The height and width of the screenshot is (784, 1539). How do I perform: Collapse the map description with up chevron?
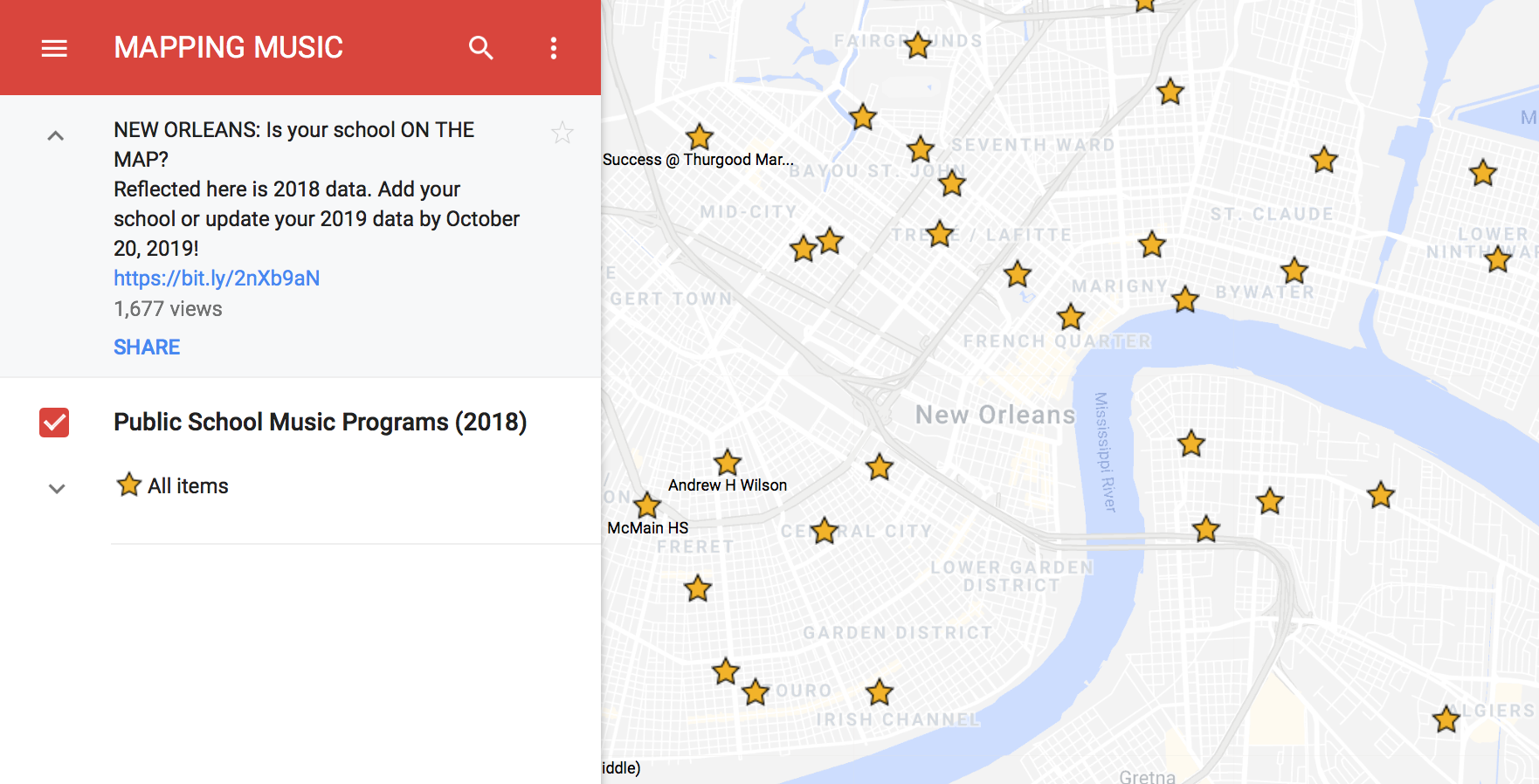click(56, 136)
